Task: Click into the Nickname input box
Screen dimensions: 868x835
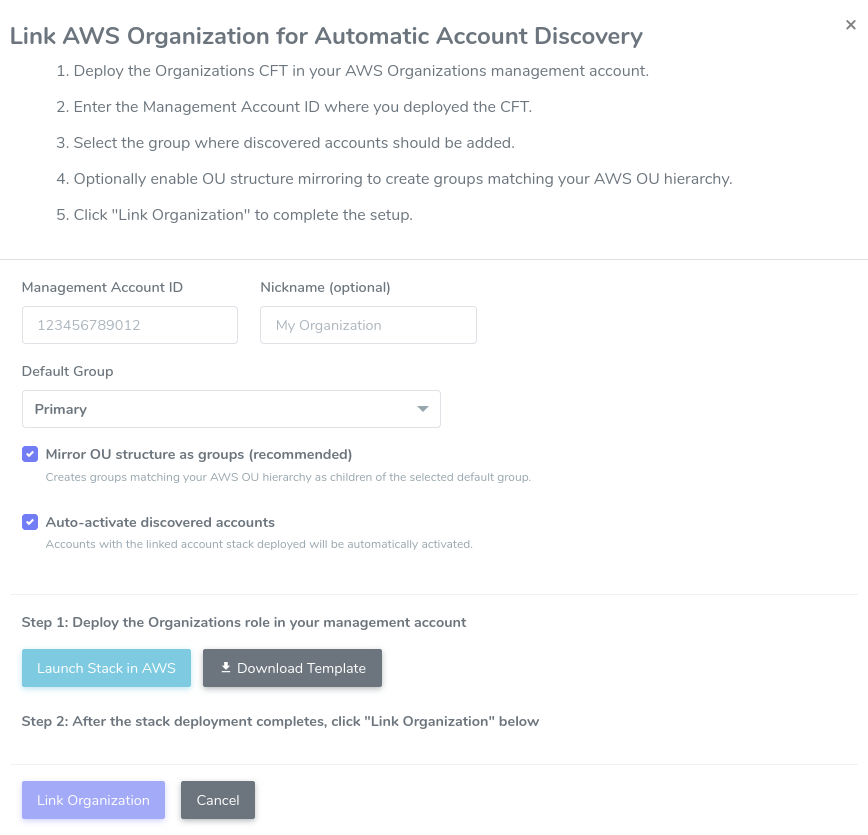Action: tap(368, 325)
